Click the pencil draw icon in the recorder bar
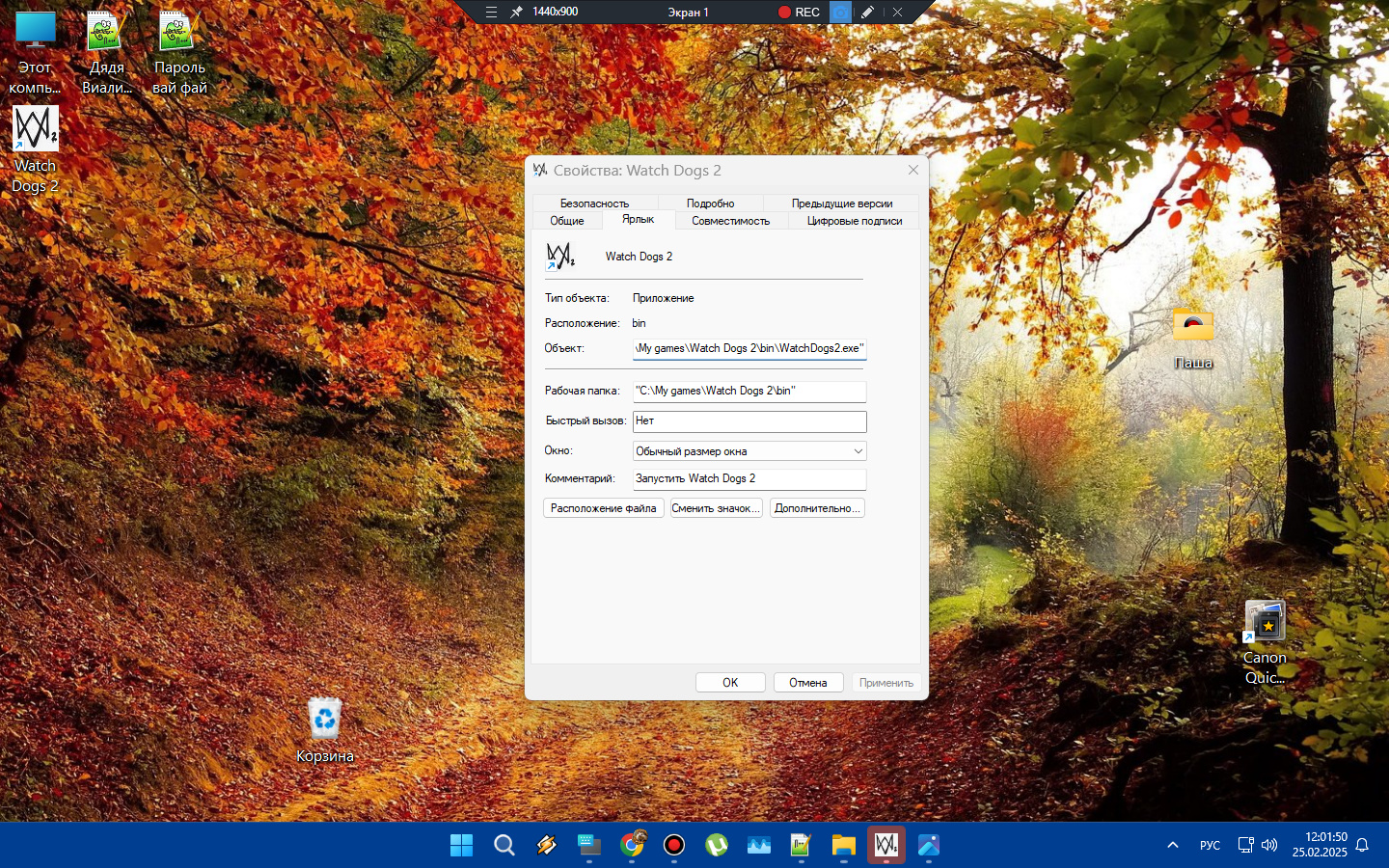This screenshot has width=1389, height=868. point(868,13)
